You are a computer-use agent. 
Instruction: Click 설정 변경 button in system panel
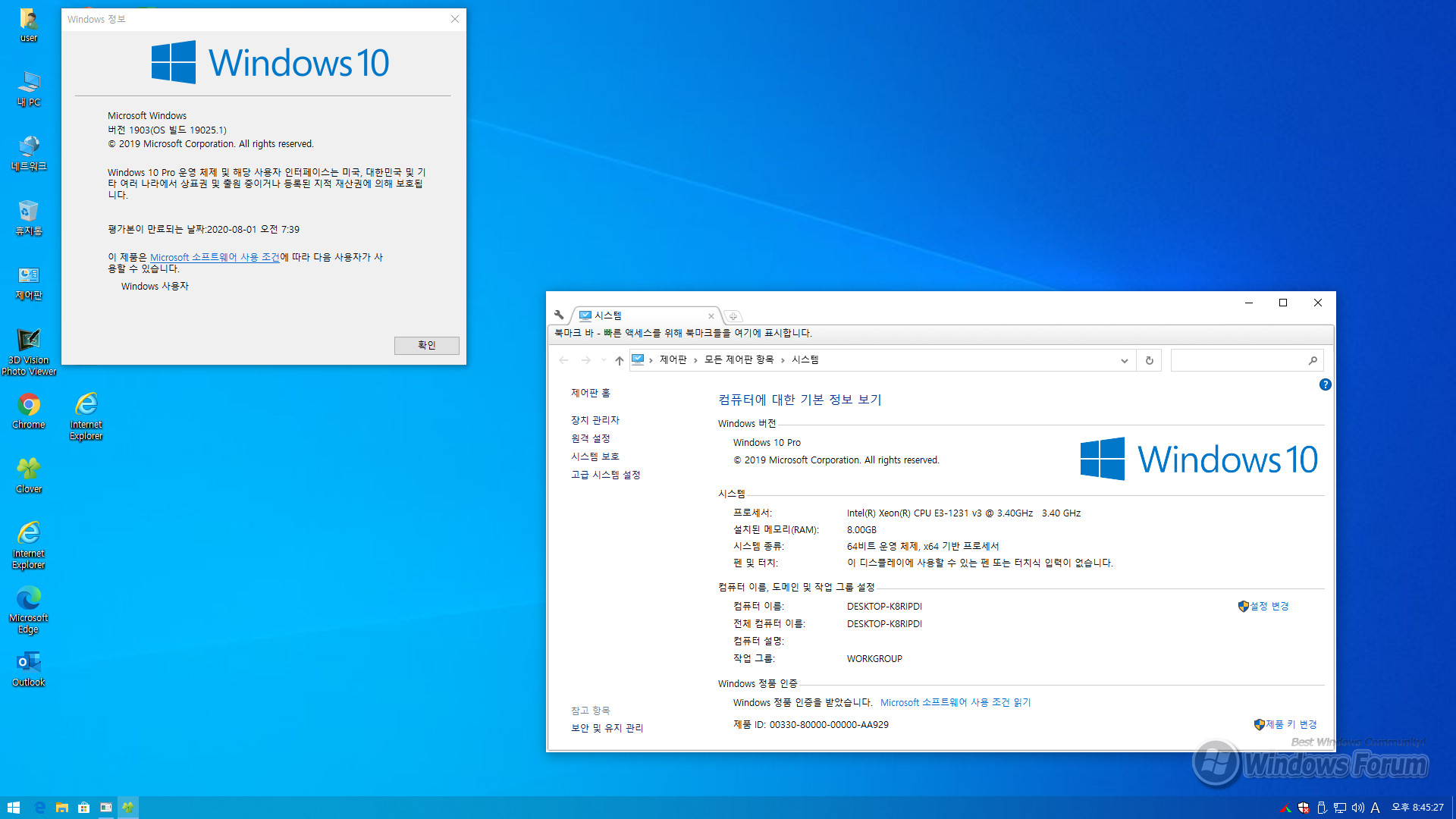tap(1269, 606)
